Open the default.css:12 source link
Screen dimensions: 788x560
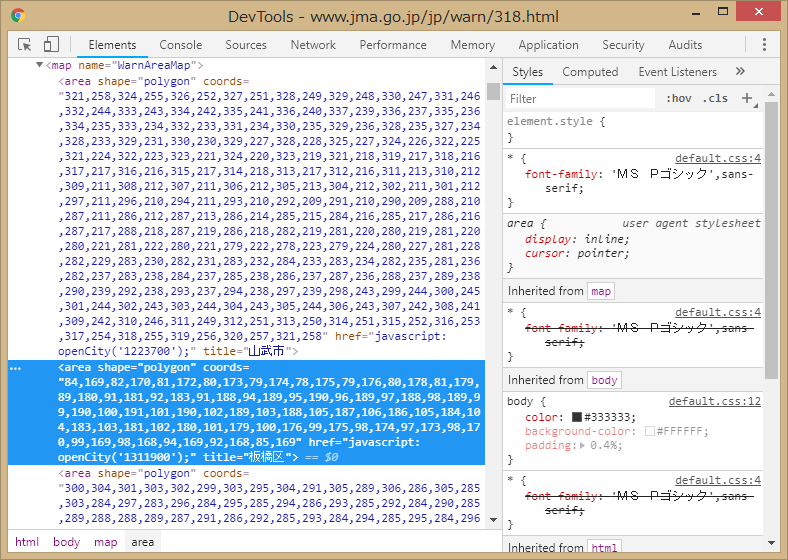(x=714, y=401)
